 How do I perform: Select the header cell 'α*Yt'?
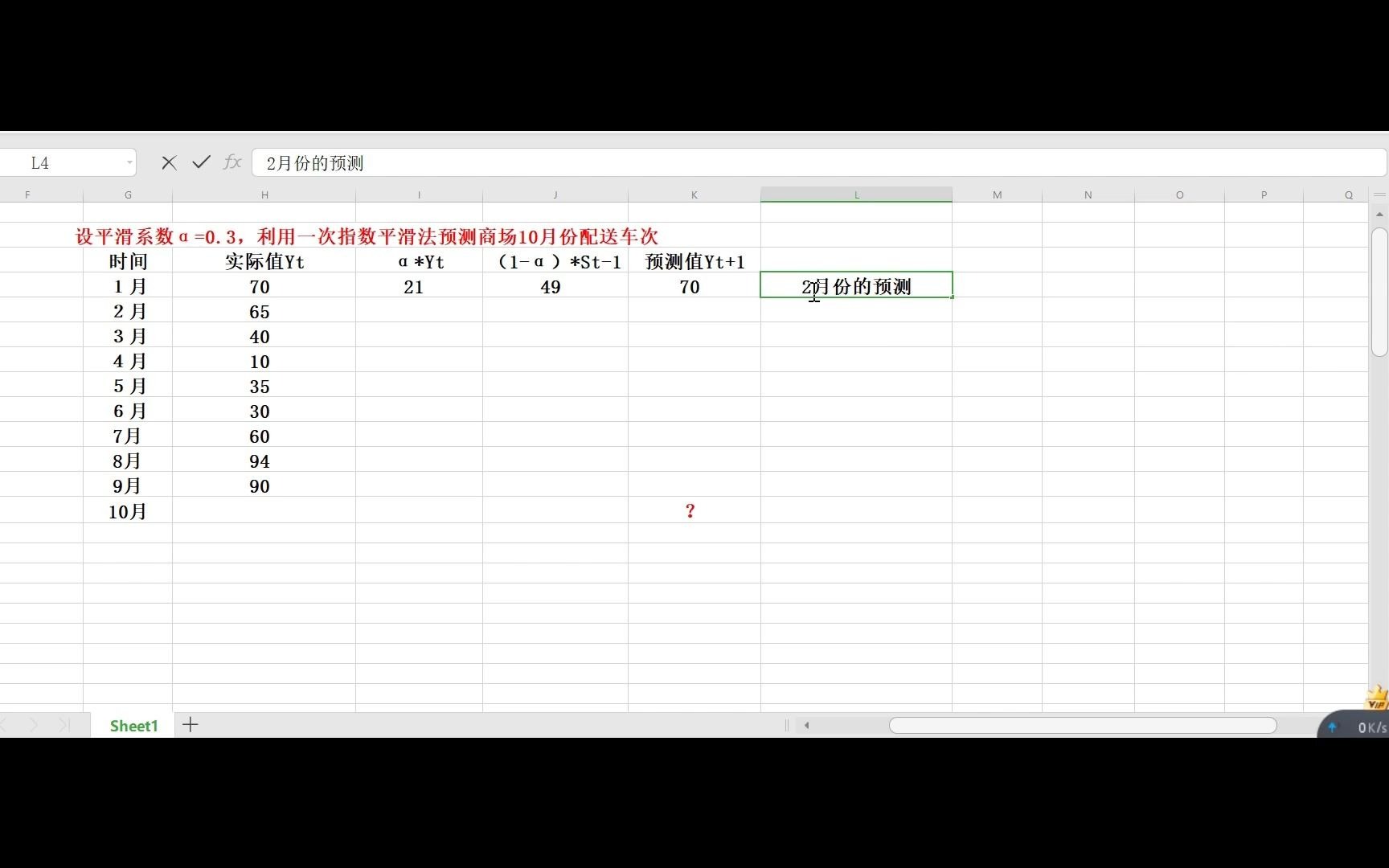point(420,261)
